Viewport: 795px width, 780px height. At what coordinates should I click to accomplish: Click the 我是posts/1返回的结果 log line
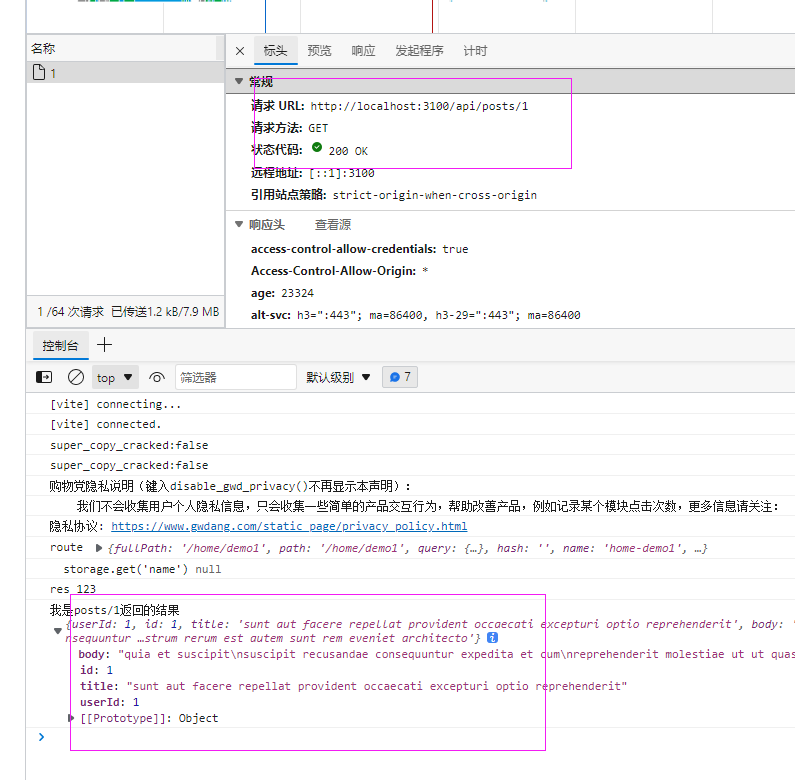pyautogui.click(x=115, y=610)
